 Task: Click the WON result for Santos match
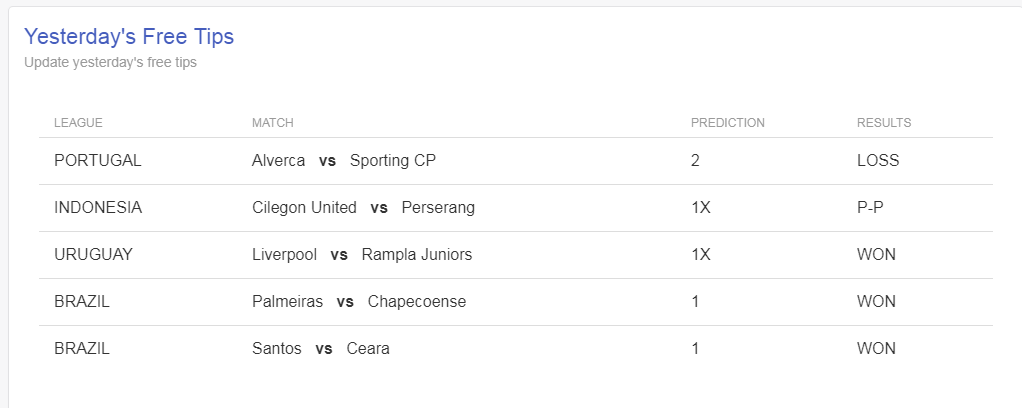tap(877, 349)
